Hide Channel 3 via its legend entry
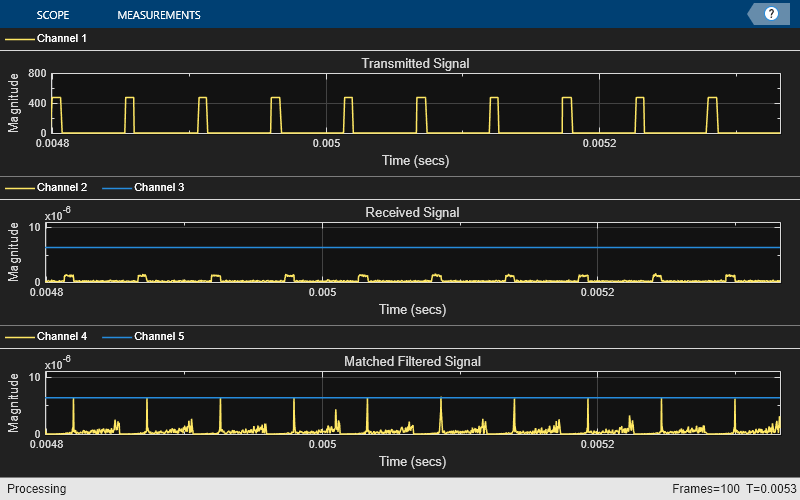This screenshot has width=800, height=500. point(158,187)
